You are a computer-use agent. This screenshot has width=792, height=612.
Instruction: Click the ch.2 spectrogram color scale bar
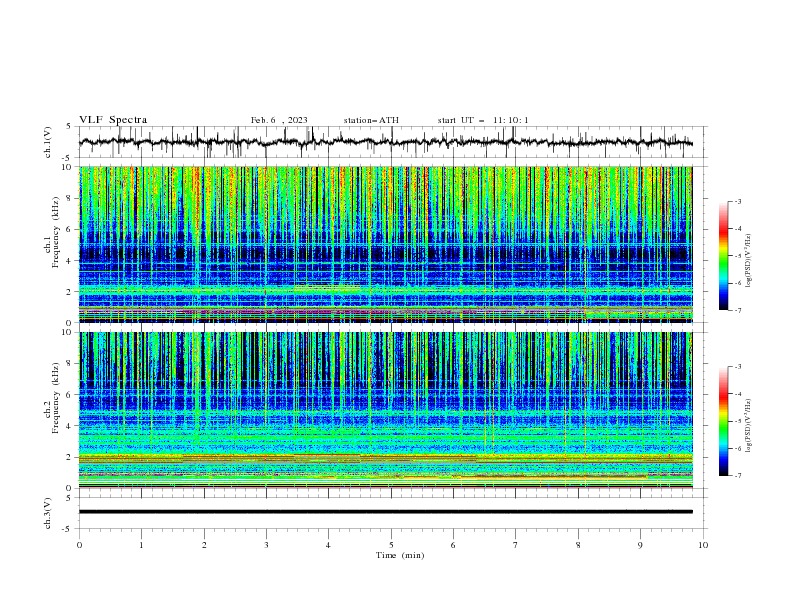pyautogui.click(x=723, y=421)
